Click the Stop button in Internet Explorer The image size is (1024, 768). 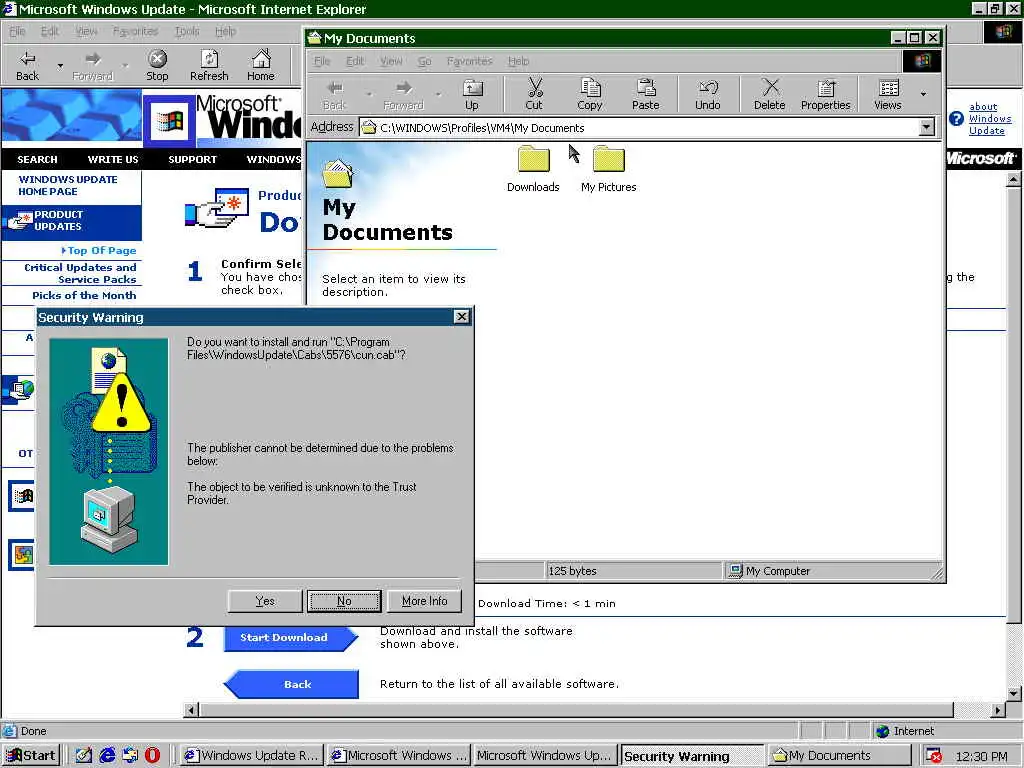click(157, 65)
